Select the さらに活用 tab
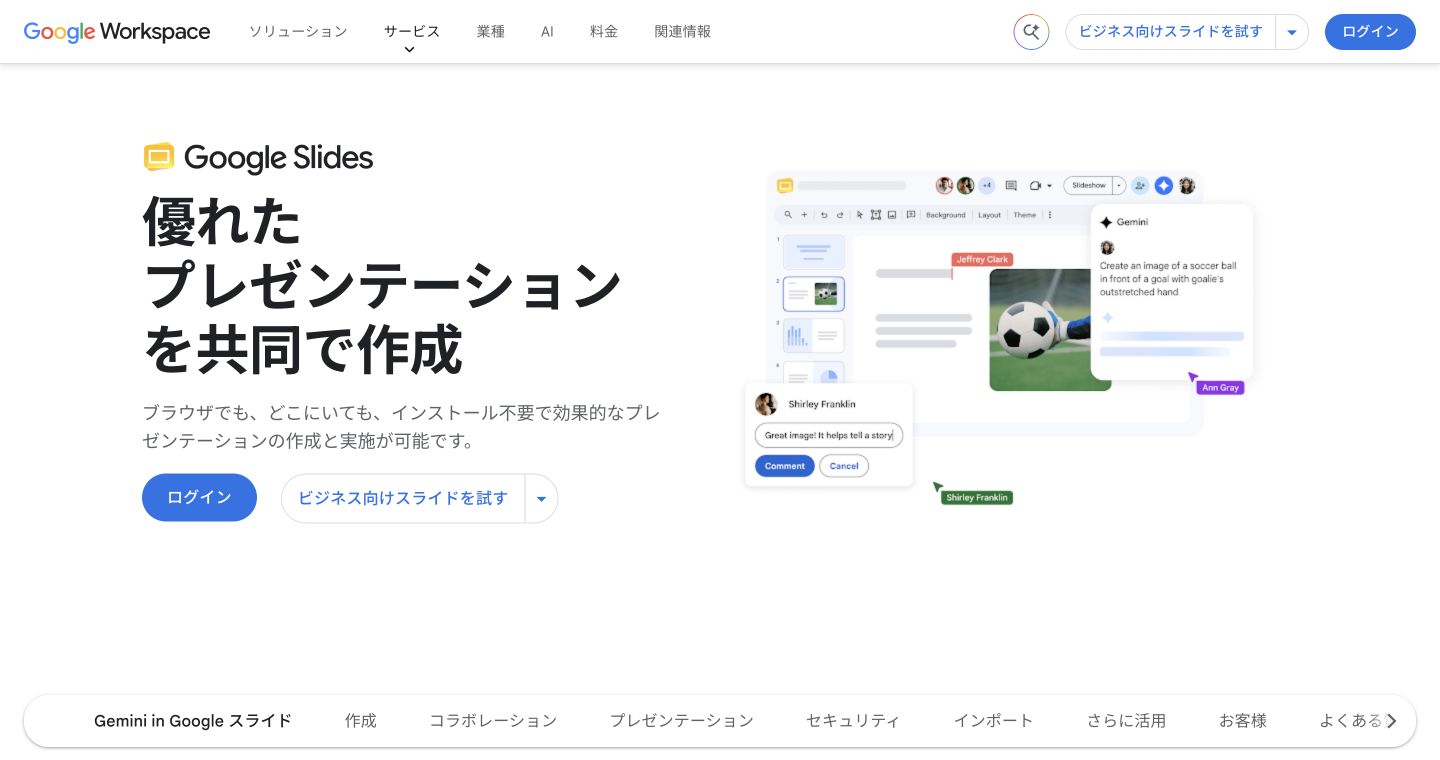Image resolution: width=1440 pixels, height=760 pixels. [1126, 720]
